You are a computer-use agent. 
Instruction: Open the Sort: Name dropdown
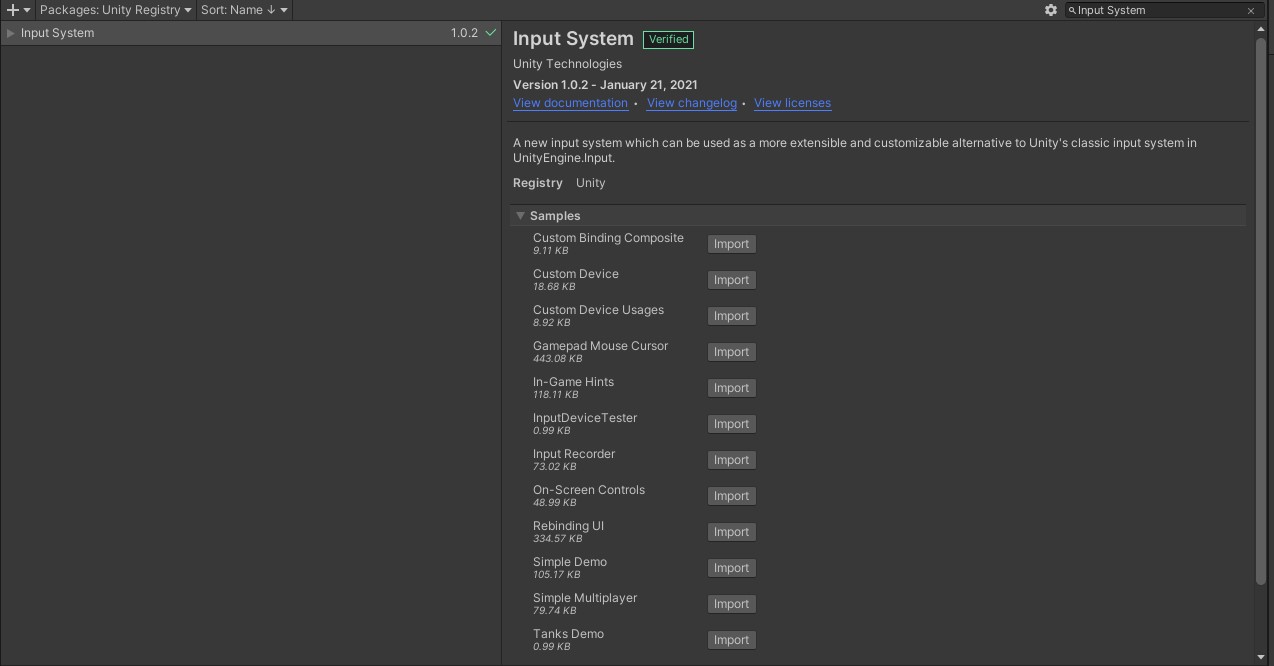click(x=242, y=10)
